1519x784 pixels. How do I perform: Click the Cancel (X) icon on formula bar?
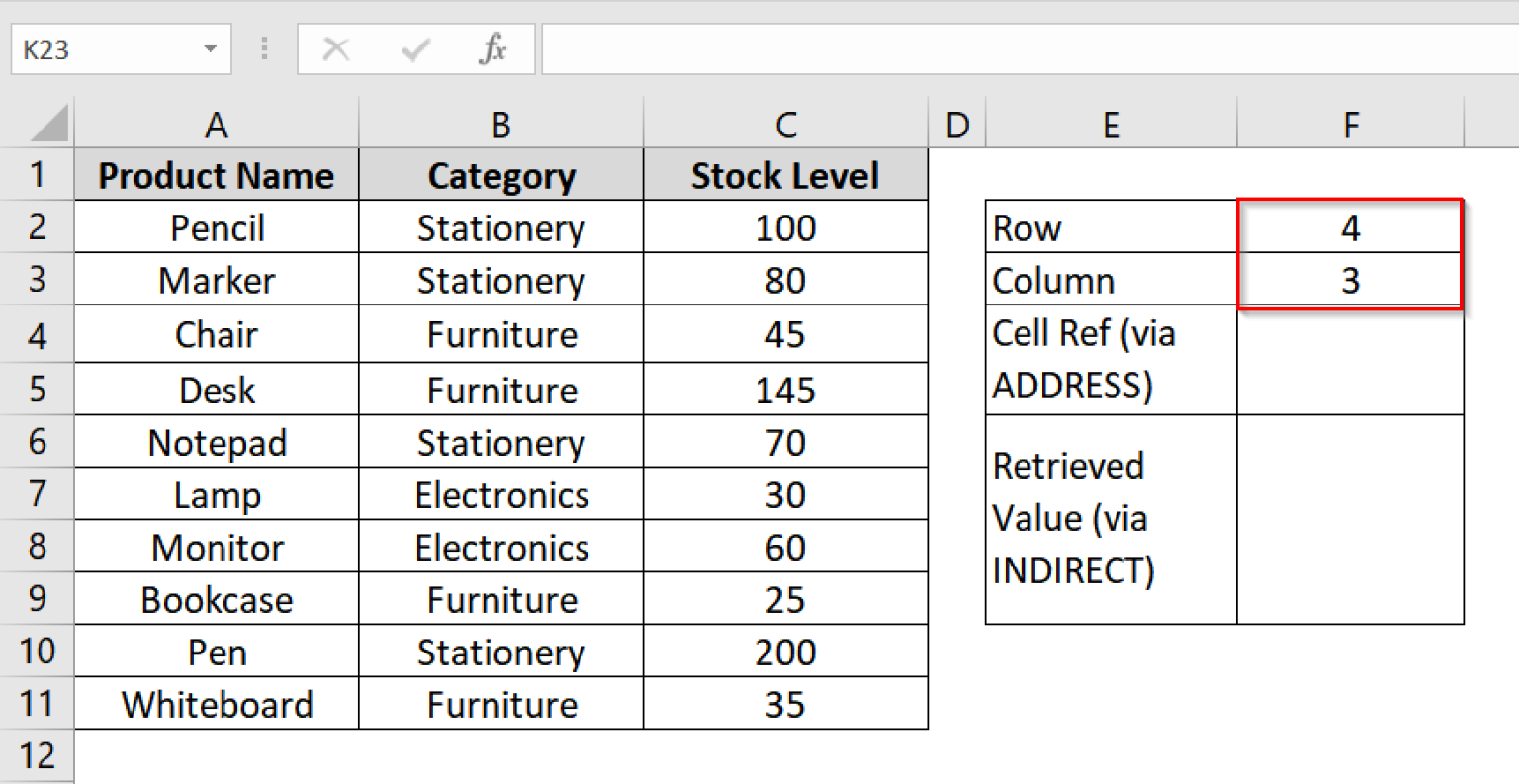[336, 48]
